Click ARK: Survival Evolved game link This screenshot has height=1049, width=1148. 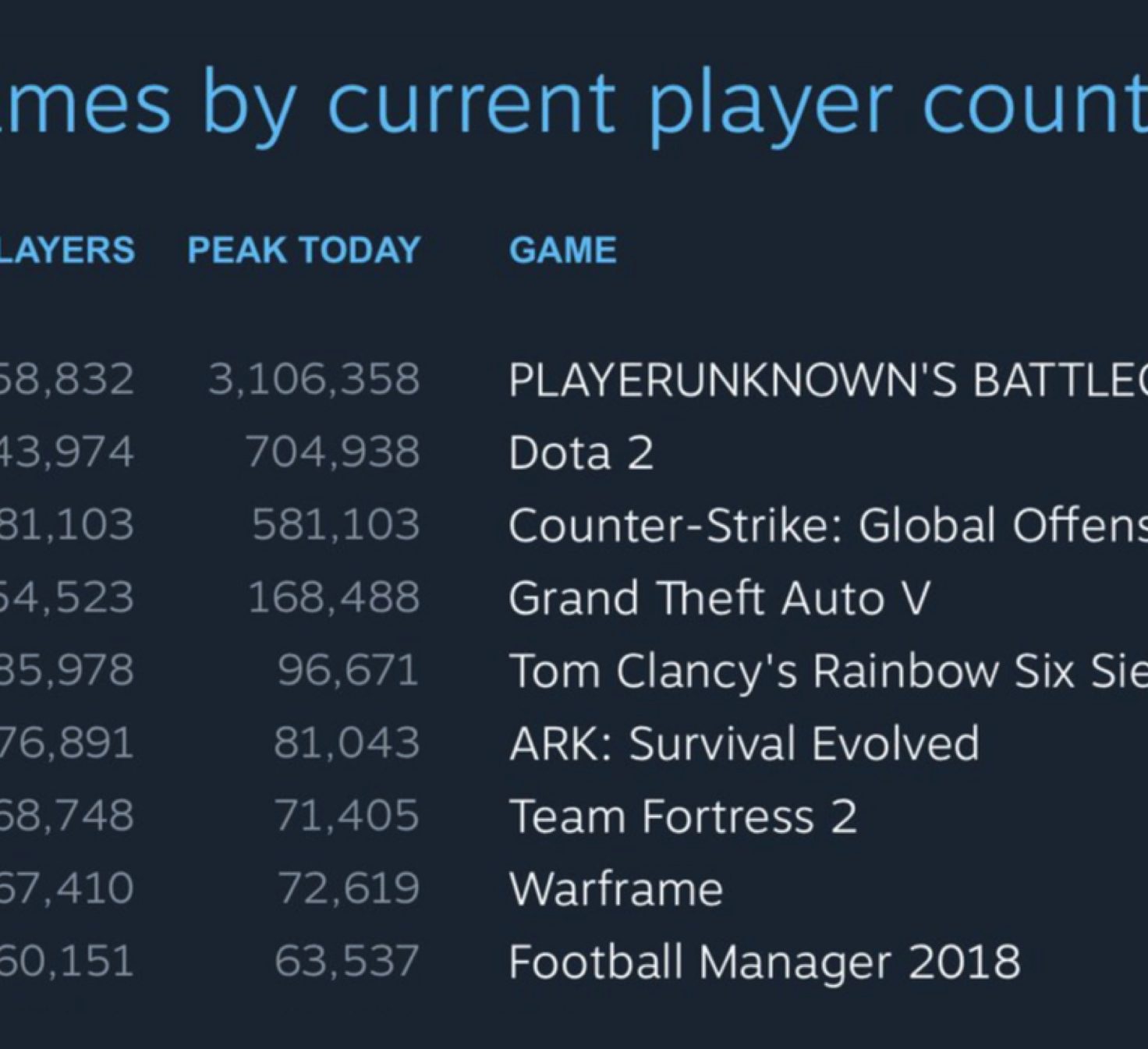pos(744,743)
